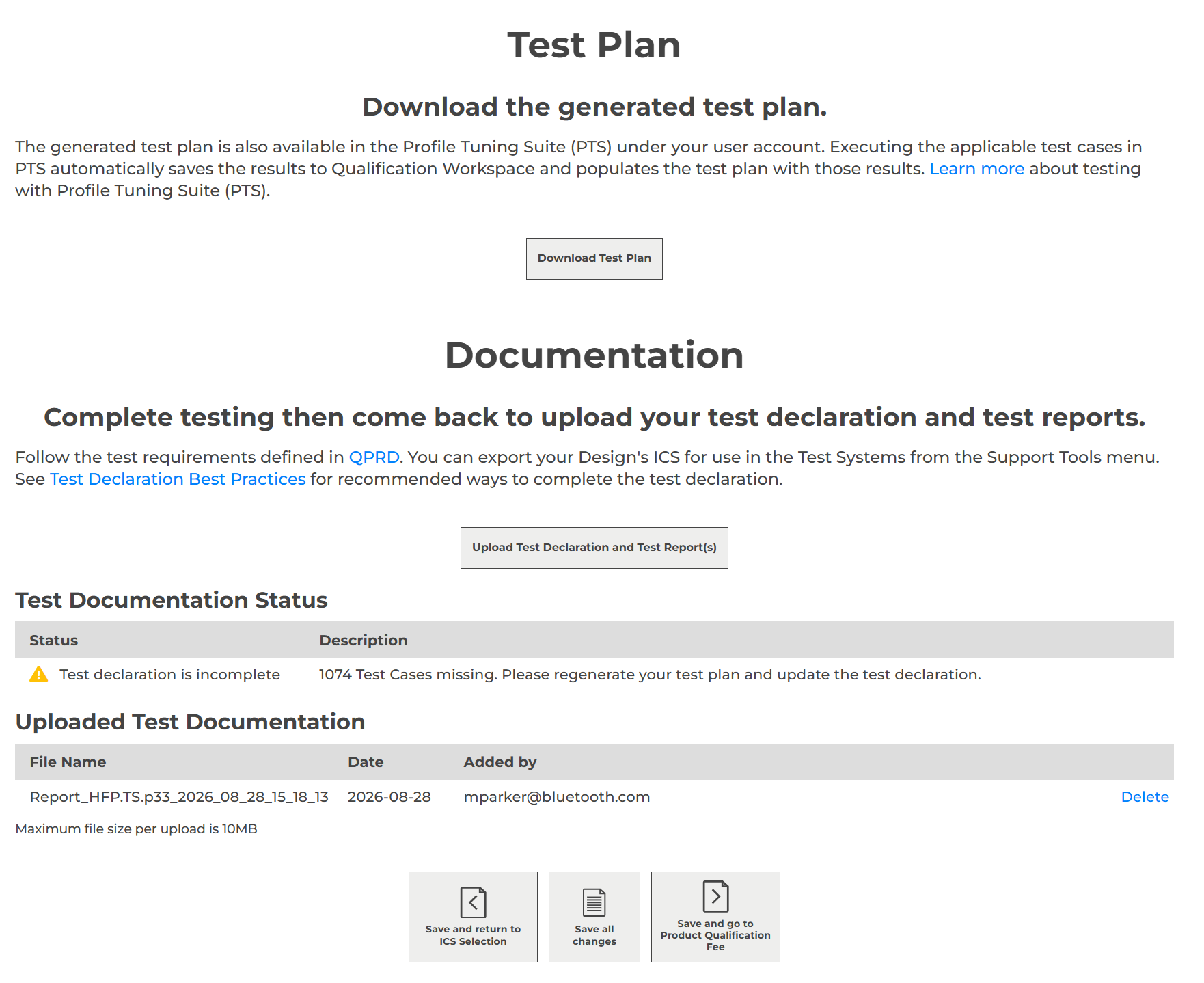This screenshot has height=983, width=1204.
Task: Click the Uploaded Test Documentation heading
Action: point(190,722)
